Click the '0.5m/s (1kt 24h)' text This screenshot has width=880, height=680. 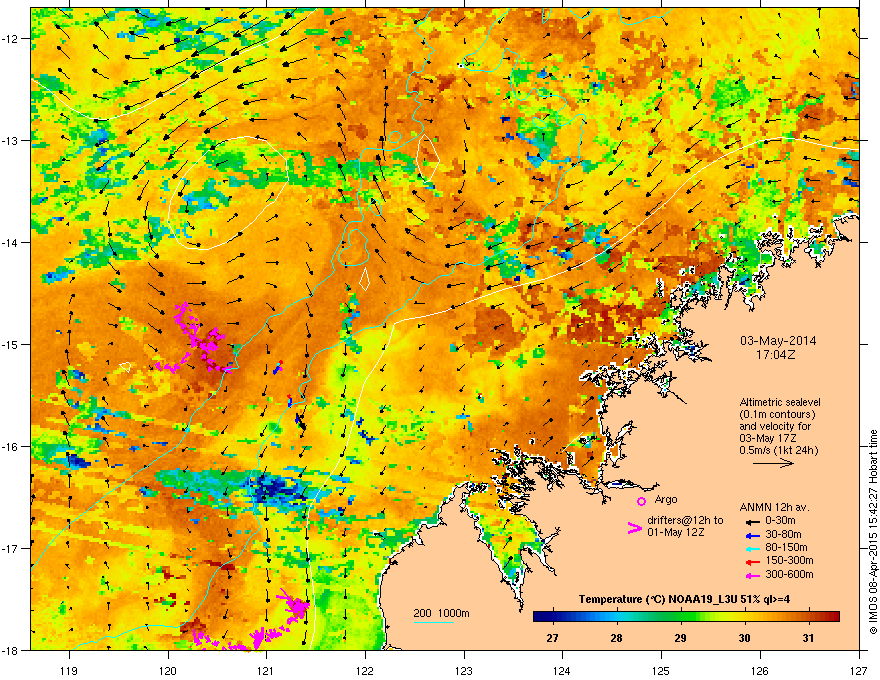pos(778,450)
